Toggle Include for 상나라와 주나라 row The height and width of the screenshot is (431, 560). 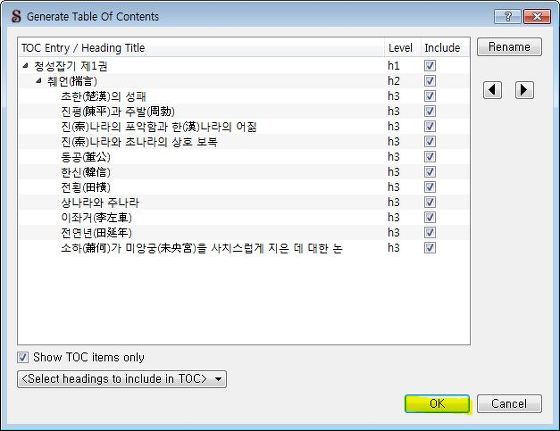click(x=430, y=202)
